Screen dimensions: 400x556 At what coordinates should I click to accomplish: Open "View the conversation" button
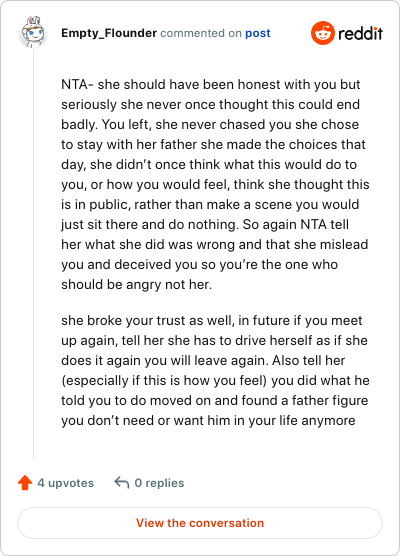[x=200, y=523]
